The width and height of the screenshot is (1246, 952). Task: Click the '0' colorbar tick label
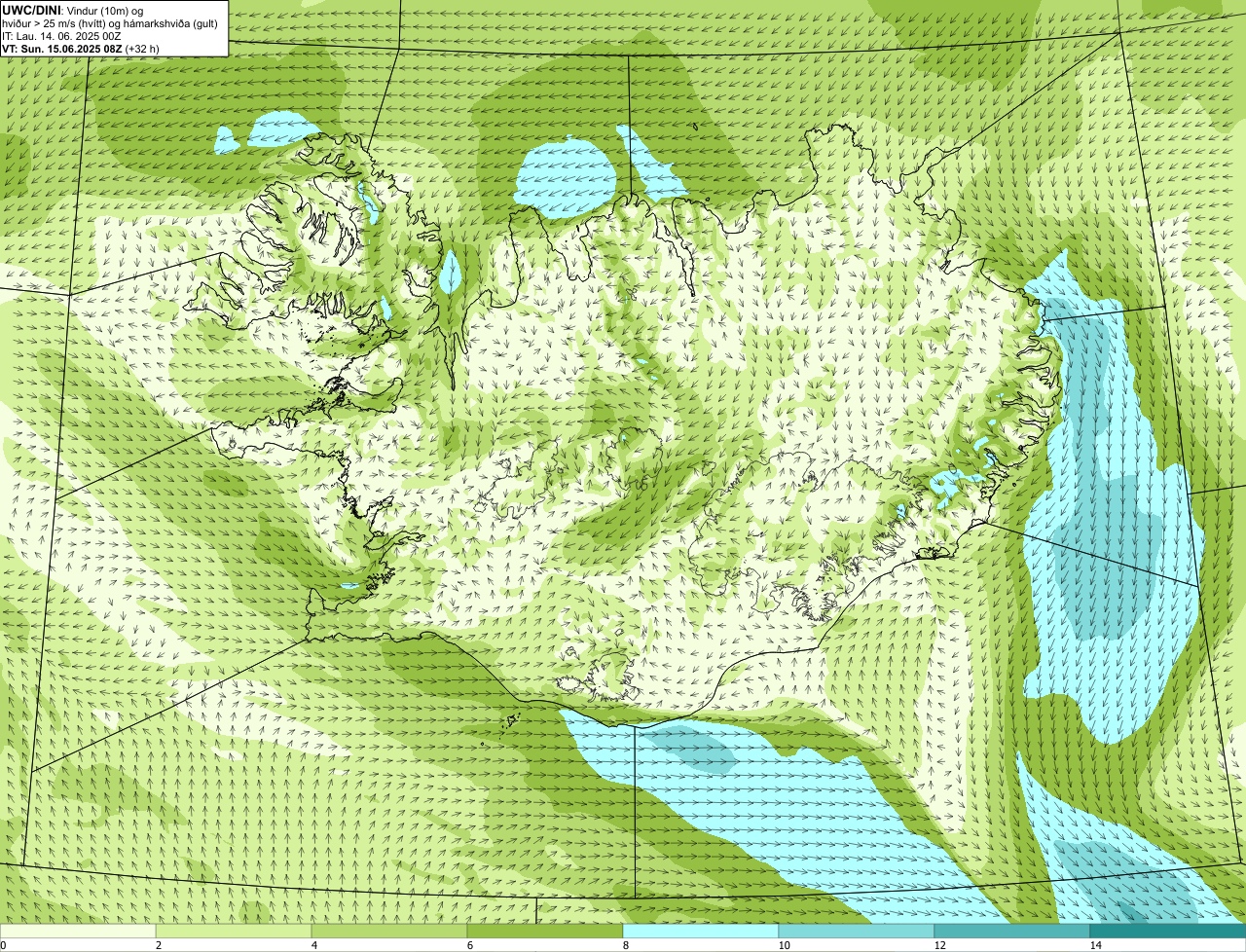3,945
